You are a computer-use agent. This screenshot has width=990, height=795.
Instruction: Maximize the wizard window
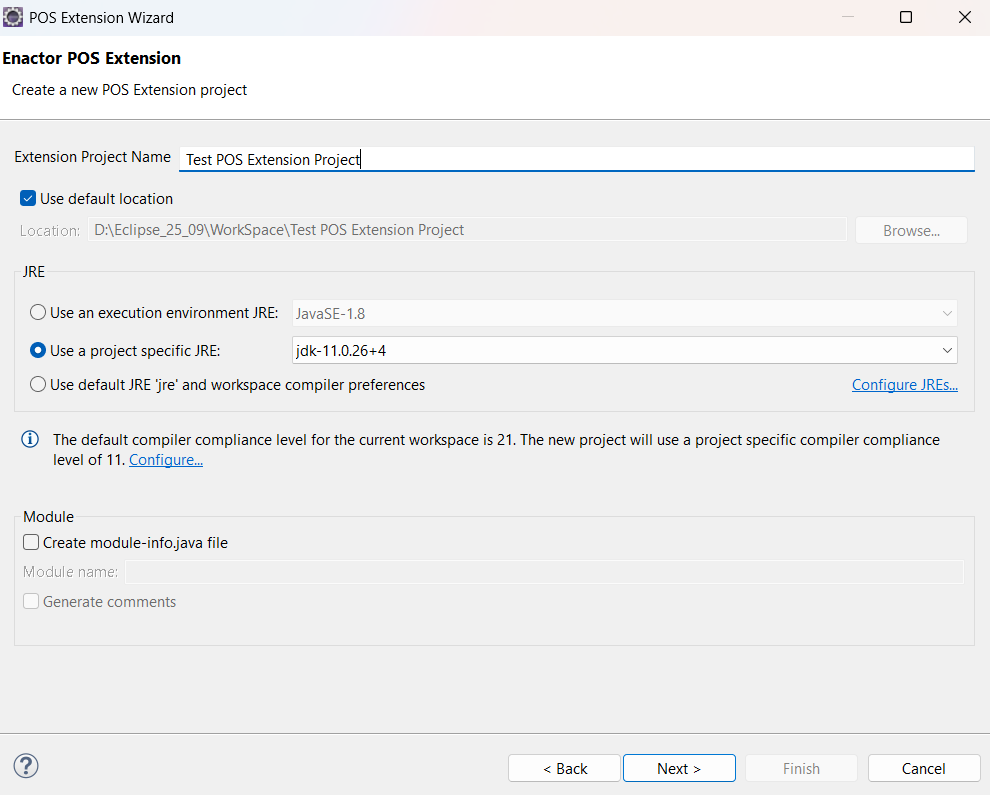point(906,17)
